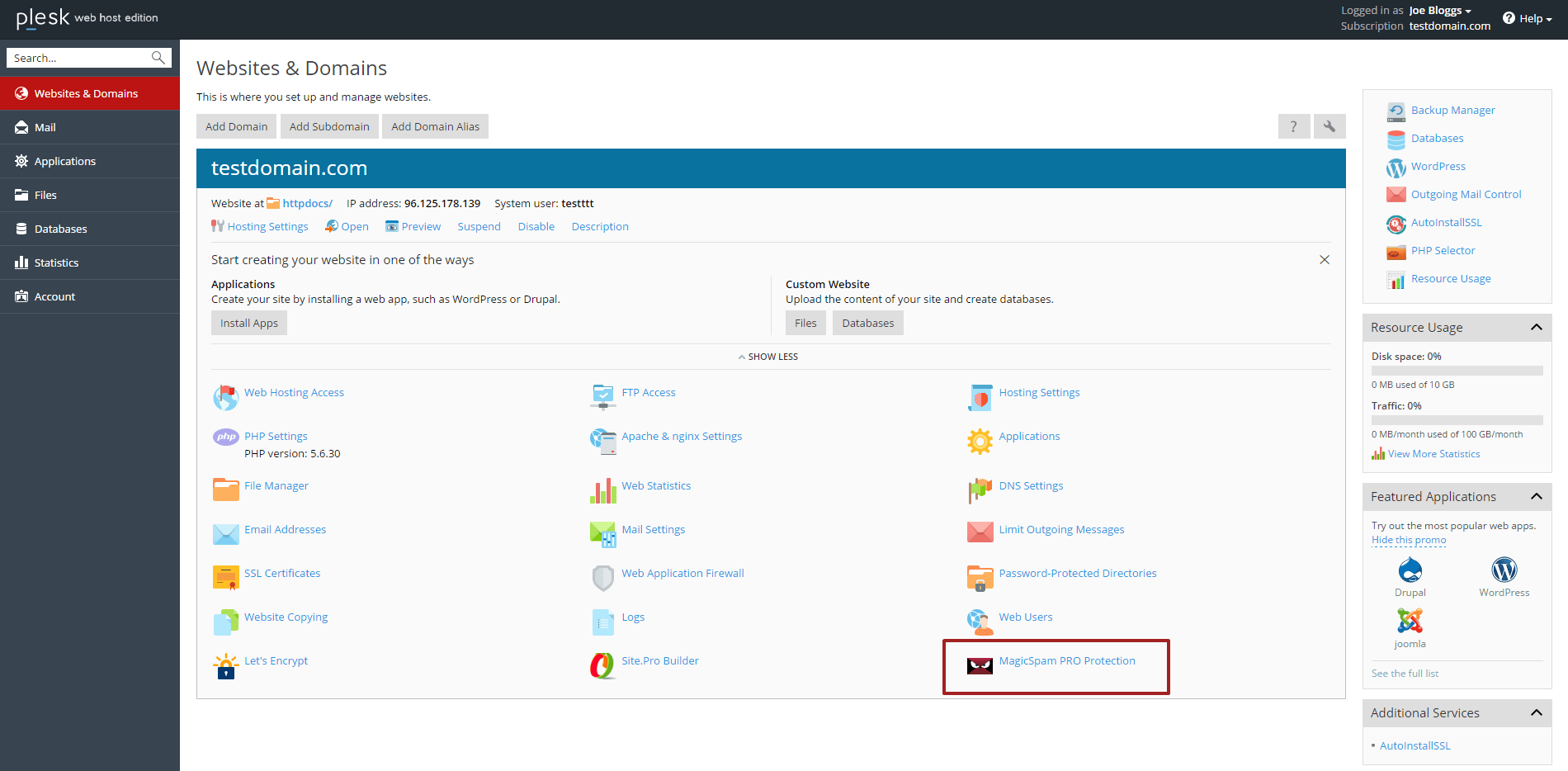Click the question mark help button
The height and width of the screenshot is (771, 1568).
(x=1294, y=126)
